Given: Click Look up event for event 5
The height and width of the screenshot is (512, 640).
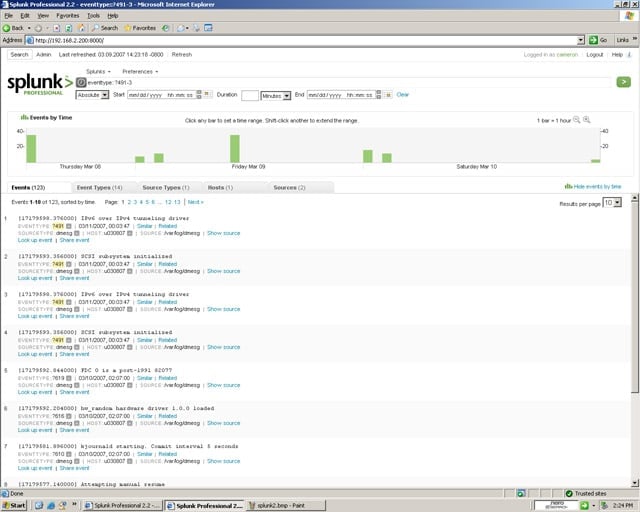Looking at the screenshot, I should (x=35, y=392).
